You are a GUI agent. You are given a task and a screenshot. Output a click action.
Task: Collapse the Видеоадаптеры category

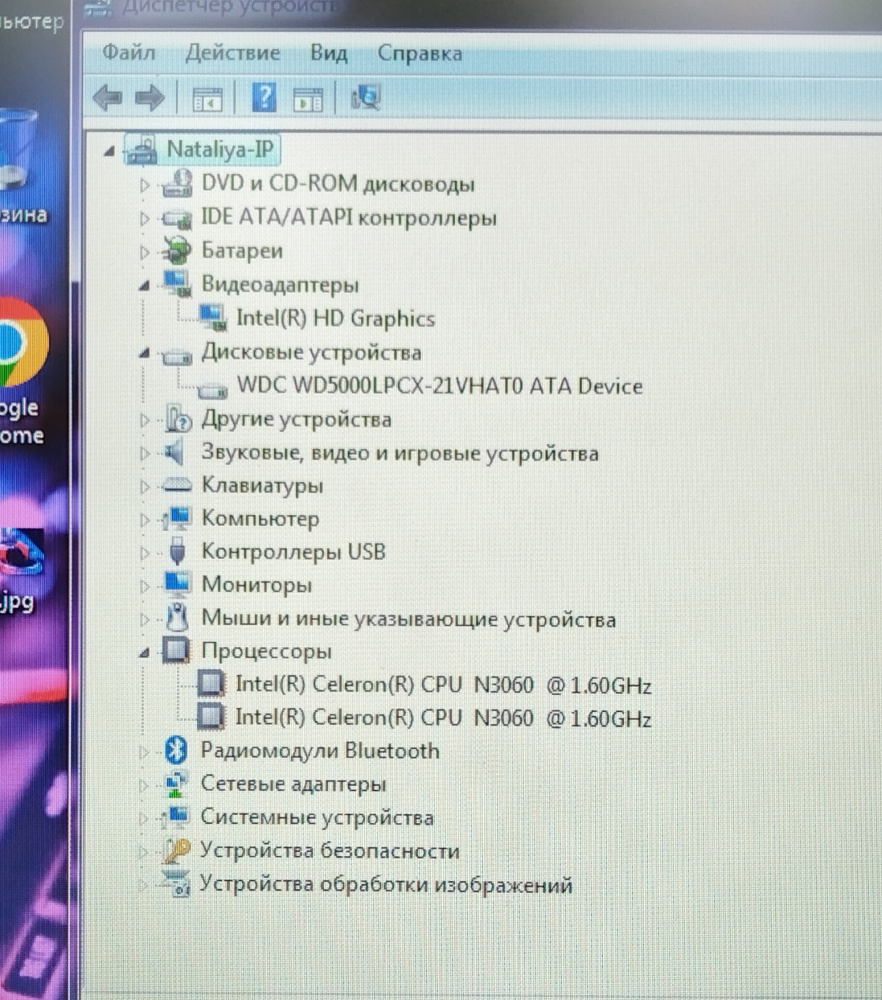point(145,286)
